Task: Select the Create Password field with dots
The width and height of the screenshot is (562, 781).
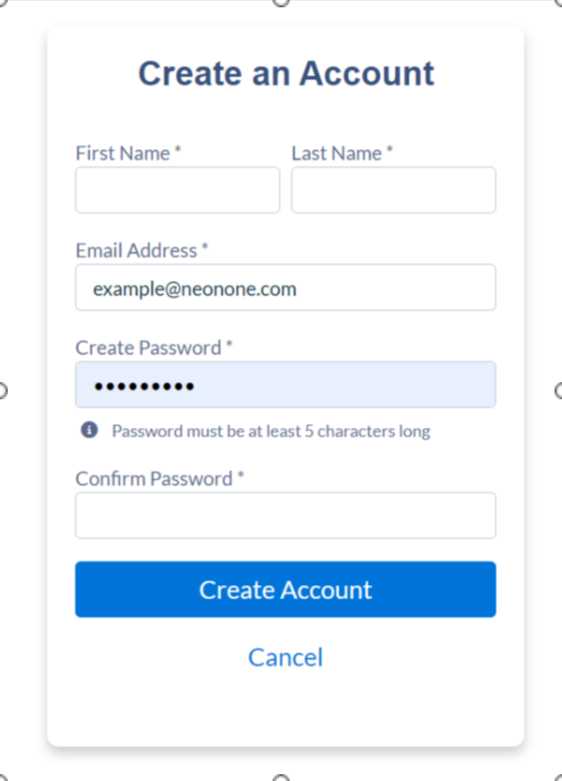Action: (x=285, y=385)
